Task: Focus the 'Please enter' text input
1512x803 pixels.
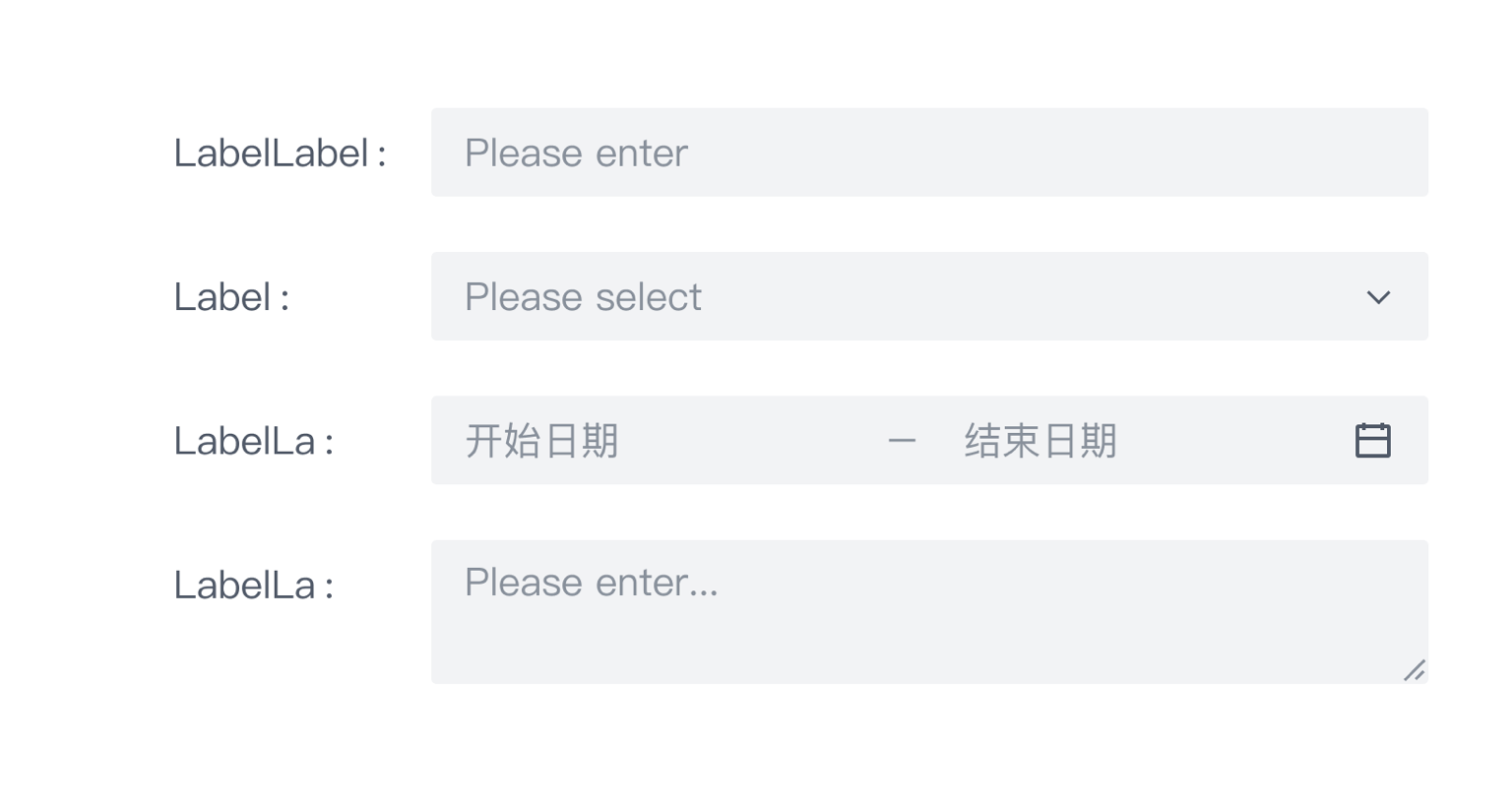Action: [927, 153]
